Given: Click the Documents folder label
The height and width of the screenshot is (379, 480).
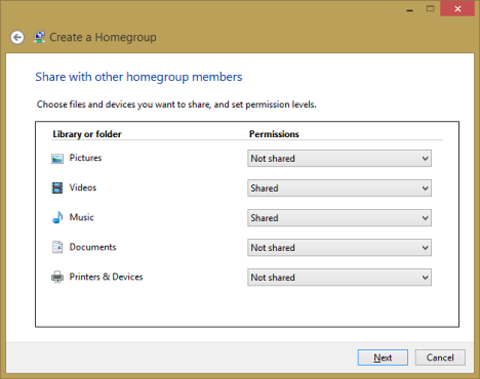Looking at the screenshot, I should pyautogui.click(x=93, y=247).
